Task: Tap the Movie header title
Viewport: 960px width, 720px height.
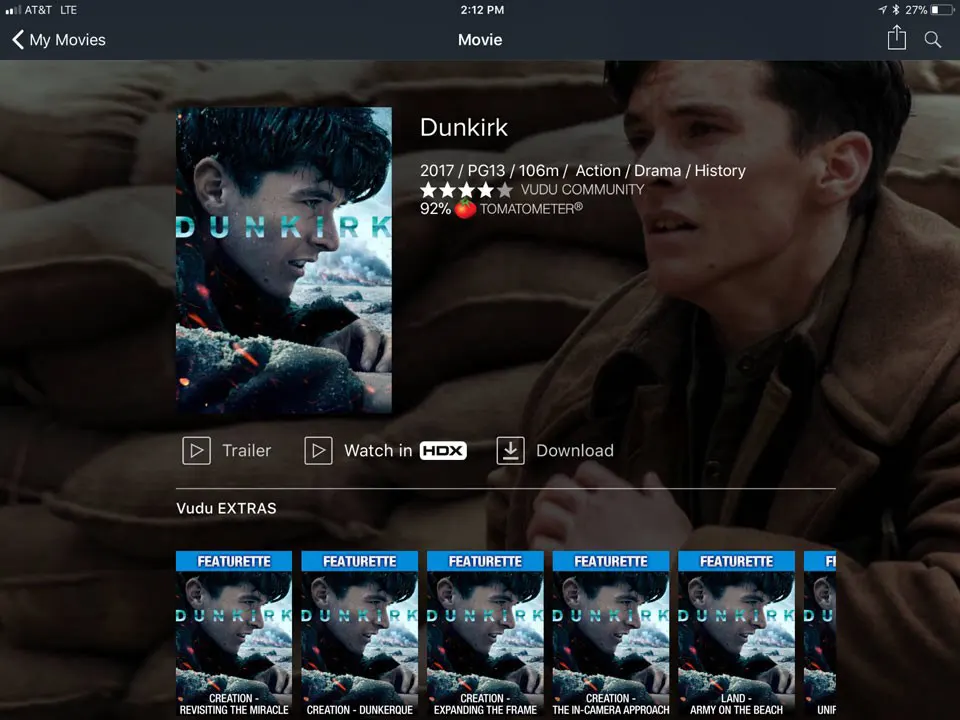Action: pyautogui.click(x=480, y=40)
